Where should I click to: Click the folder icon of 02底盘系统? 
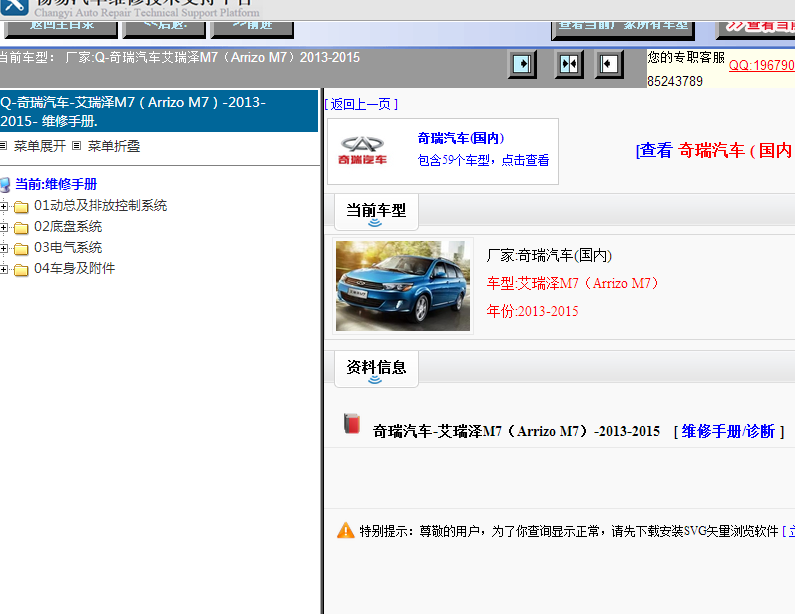click(x=21, y=228)
